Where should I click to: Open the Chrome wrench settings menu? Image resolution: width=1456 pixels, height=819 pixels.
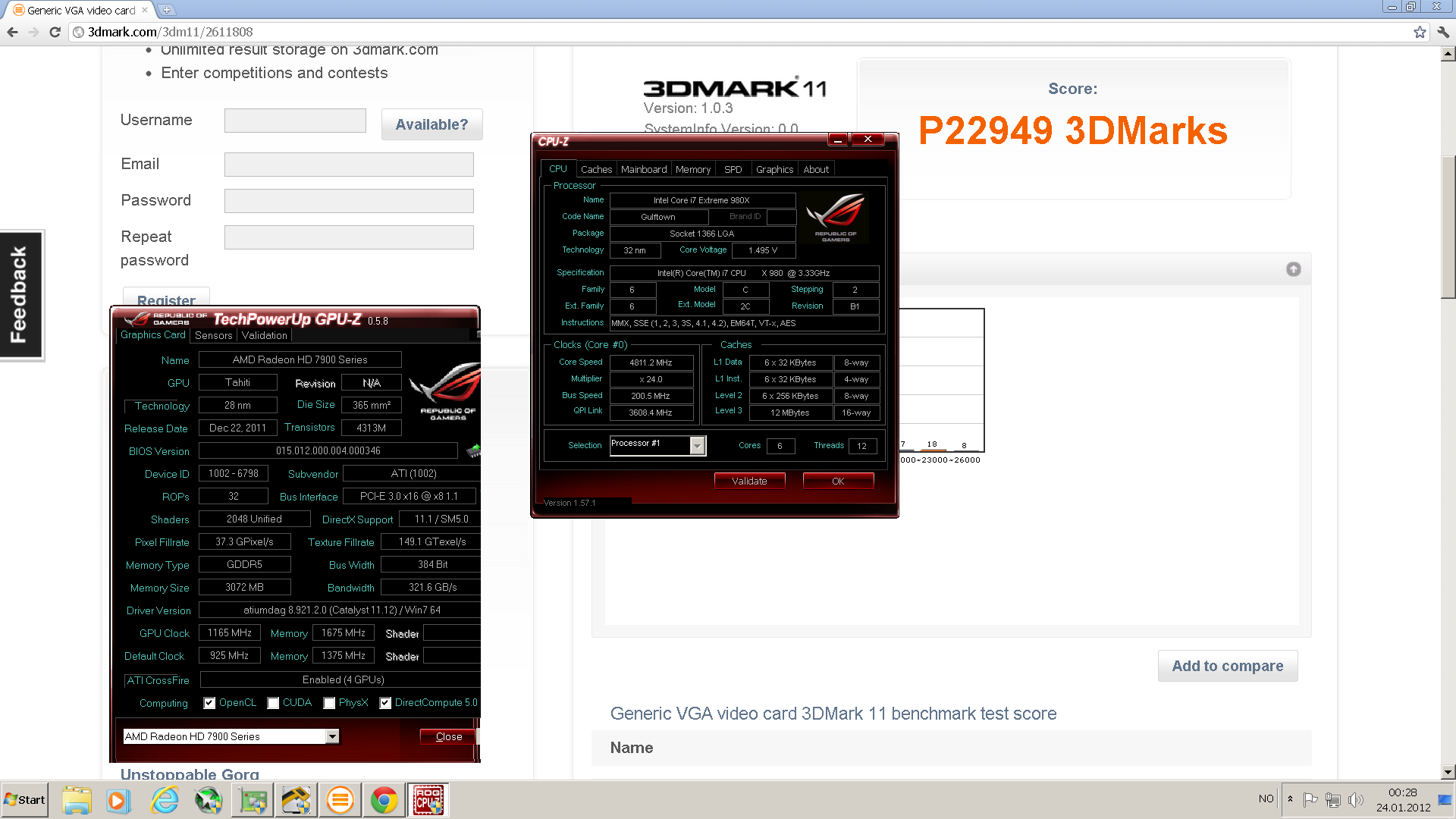[x=1443, y=32]
